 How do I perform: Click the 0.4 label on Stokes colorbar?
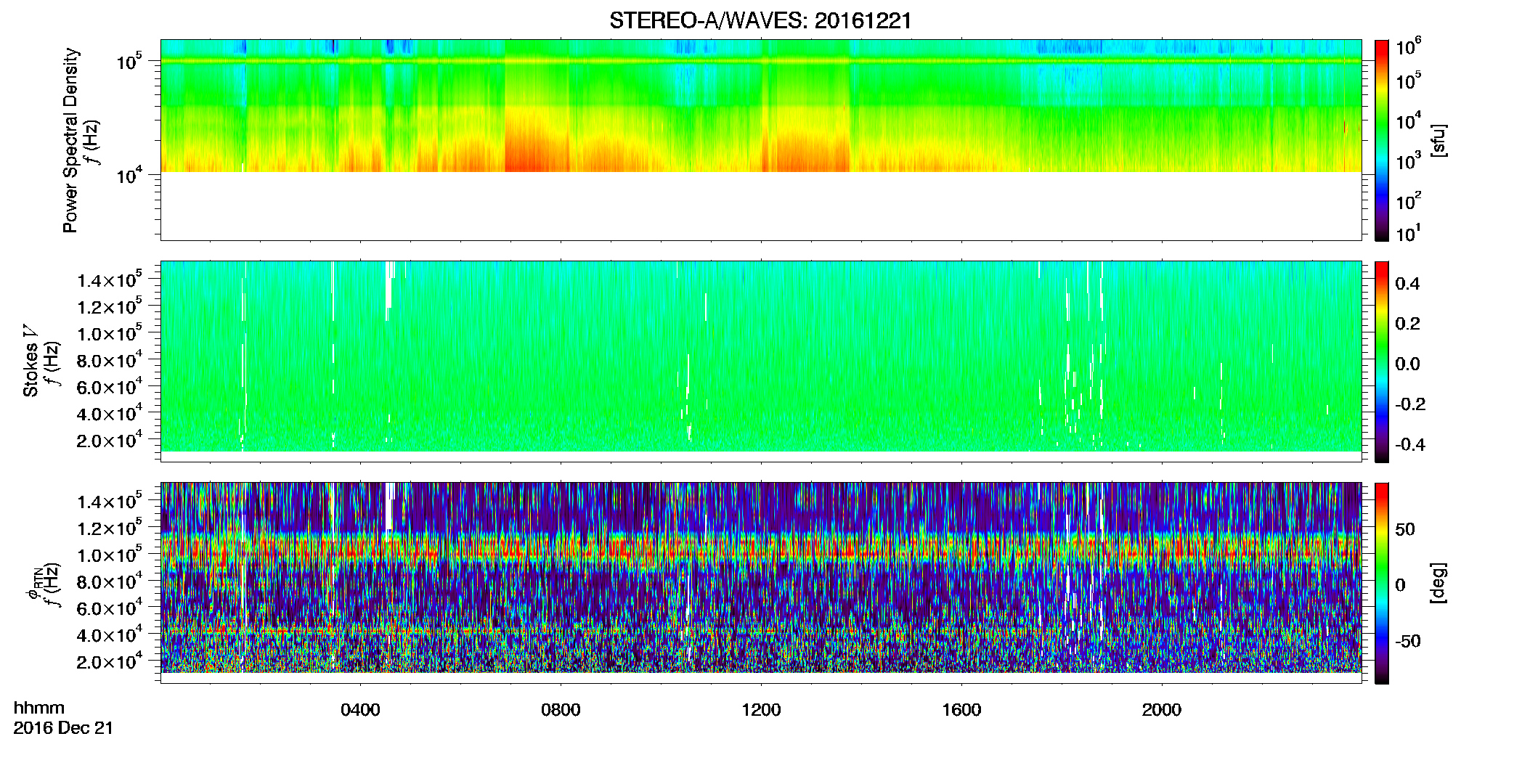click(1407, 284)
